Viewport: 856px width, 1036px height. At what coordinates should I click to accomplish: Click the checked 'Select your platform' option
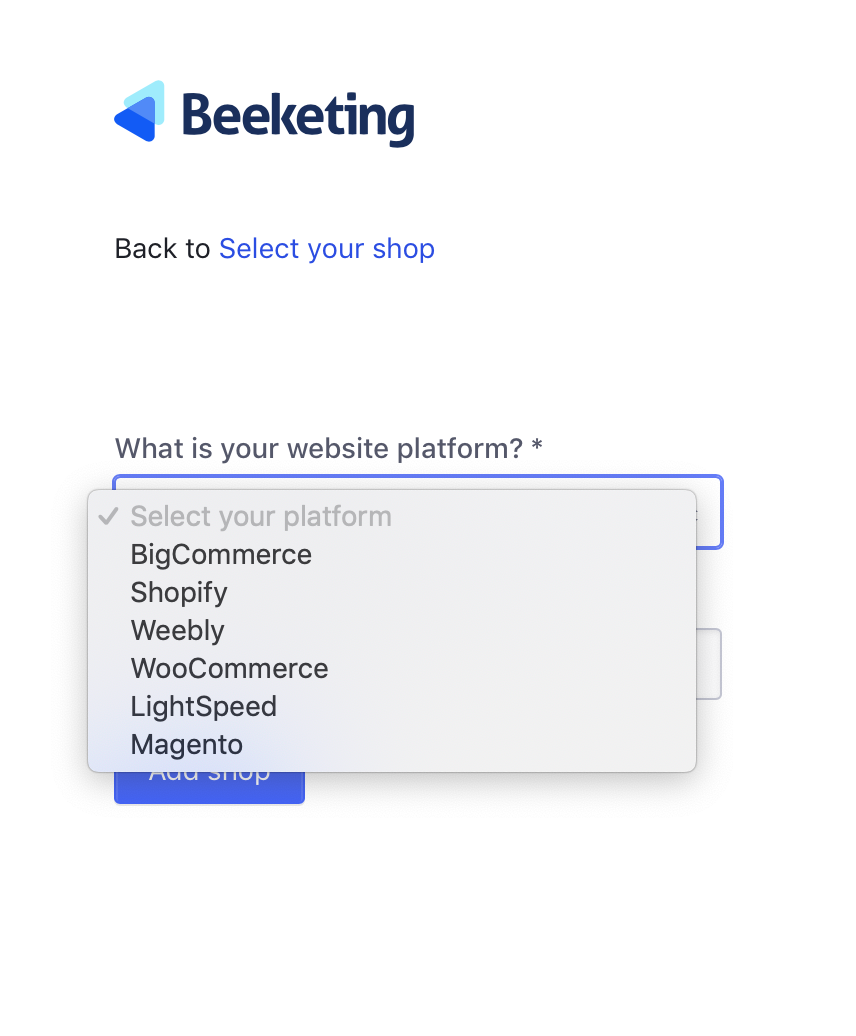click(x=260, y=516)
